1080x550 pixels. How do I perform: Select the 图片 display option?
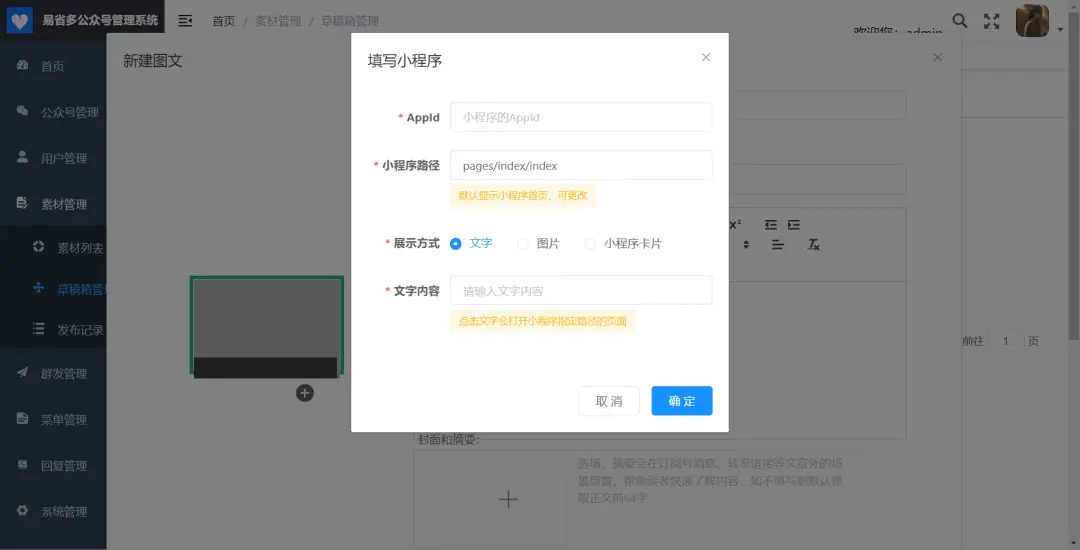tap(538, 244)
